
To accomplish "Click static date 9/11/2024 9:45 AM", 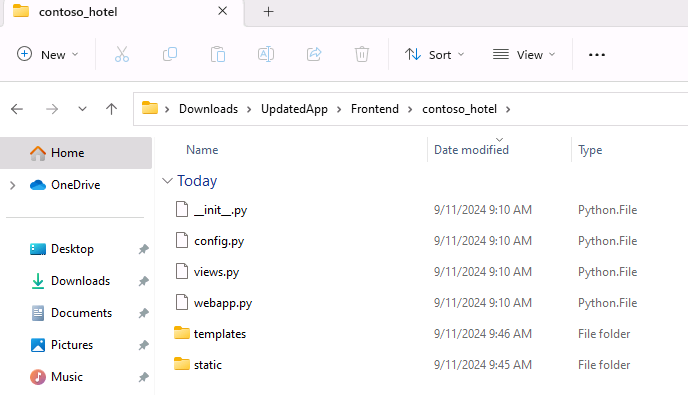I will coord(483,365).
